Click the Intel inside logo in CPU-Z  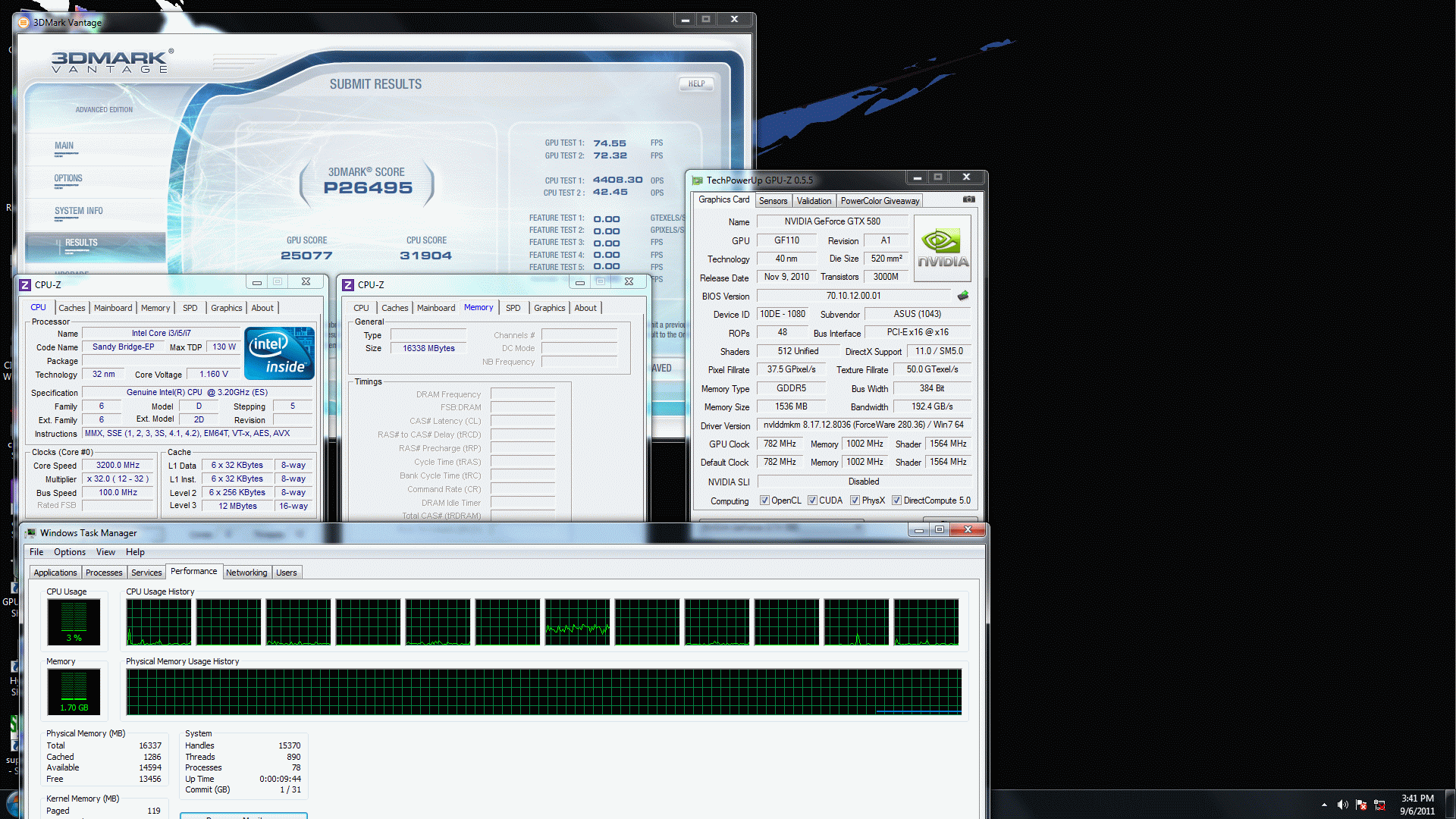tap(279, 353)
